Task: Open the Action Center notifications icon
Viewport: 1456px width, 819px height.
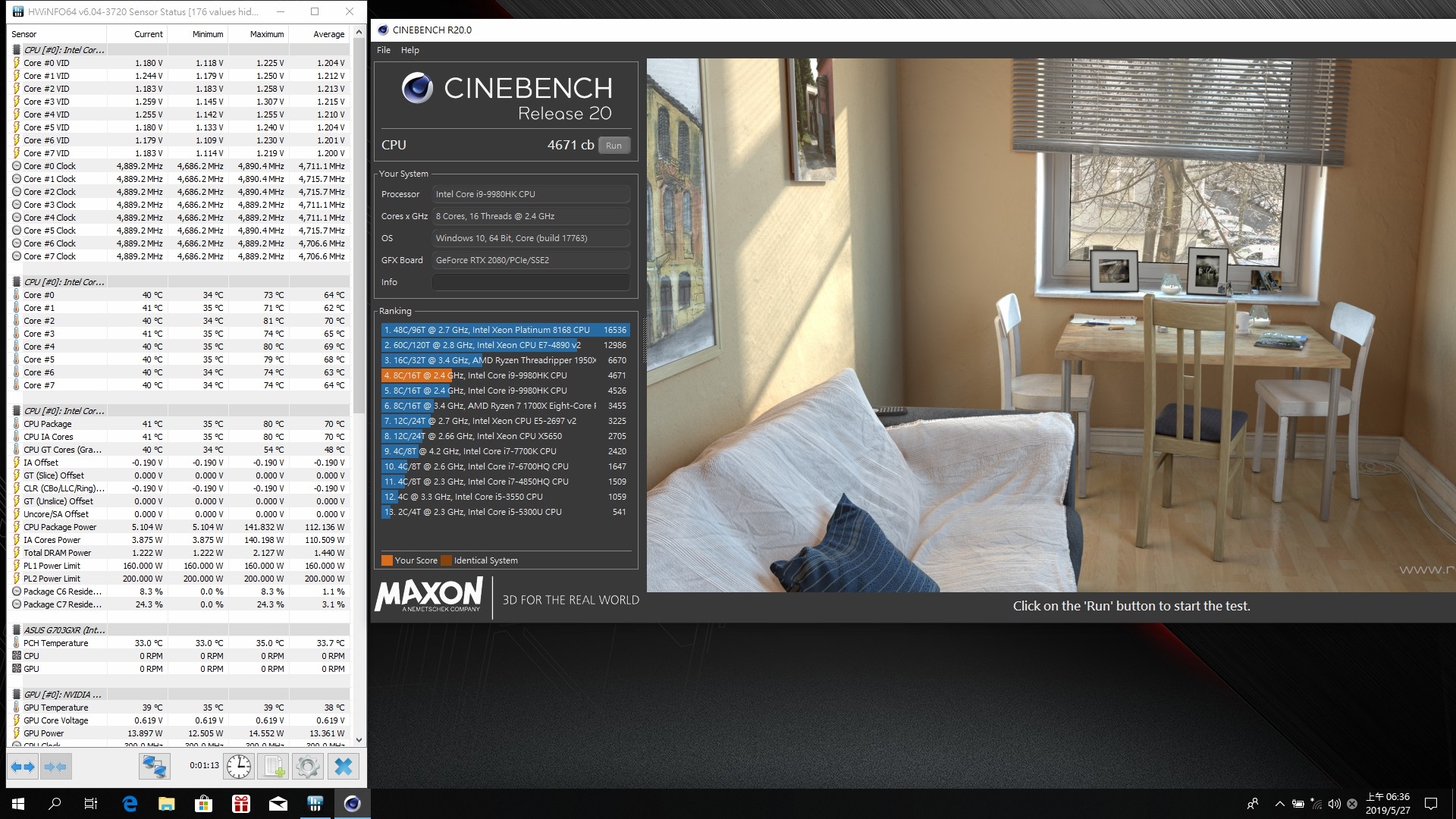Action: [1431, 804]
